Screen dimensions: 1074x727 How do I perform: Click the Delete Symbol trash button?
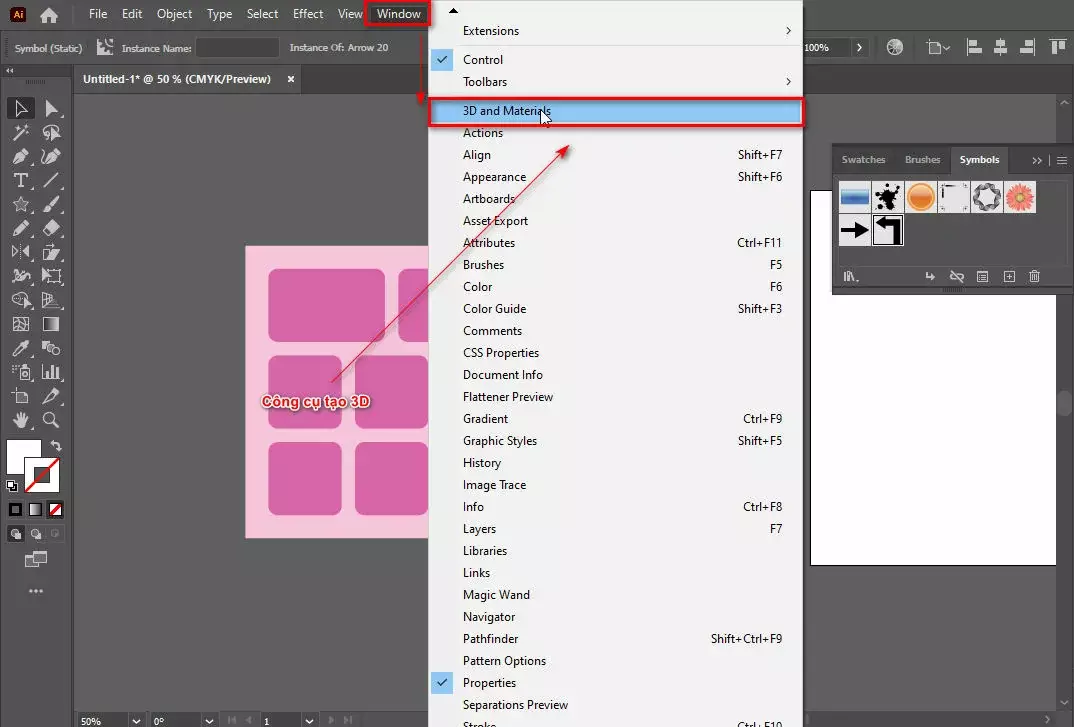[1034, 276]
